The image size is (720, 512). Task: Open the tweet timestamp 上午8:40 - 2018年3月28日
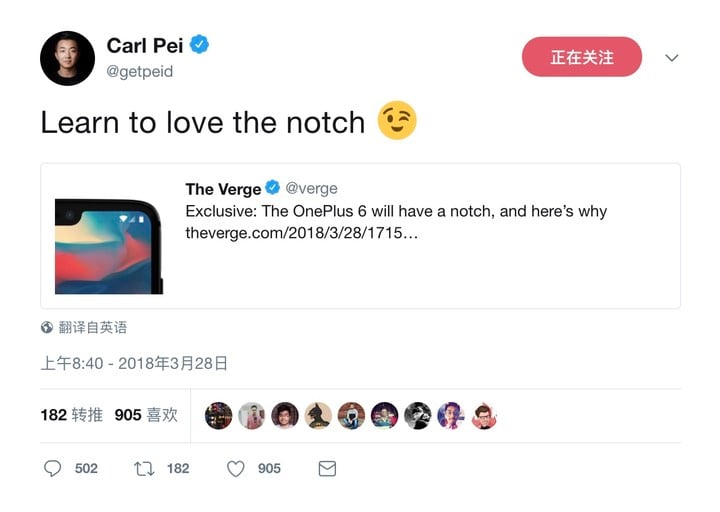click(x=134, y=364)
